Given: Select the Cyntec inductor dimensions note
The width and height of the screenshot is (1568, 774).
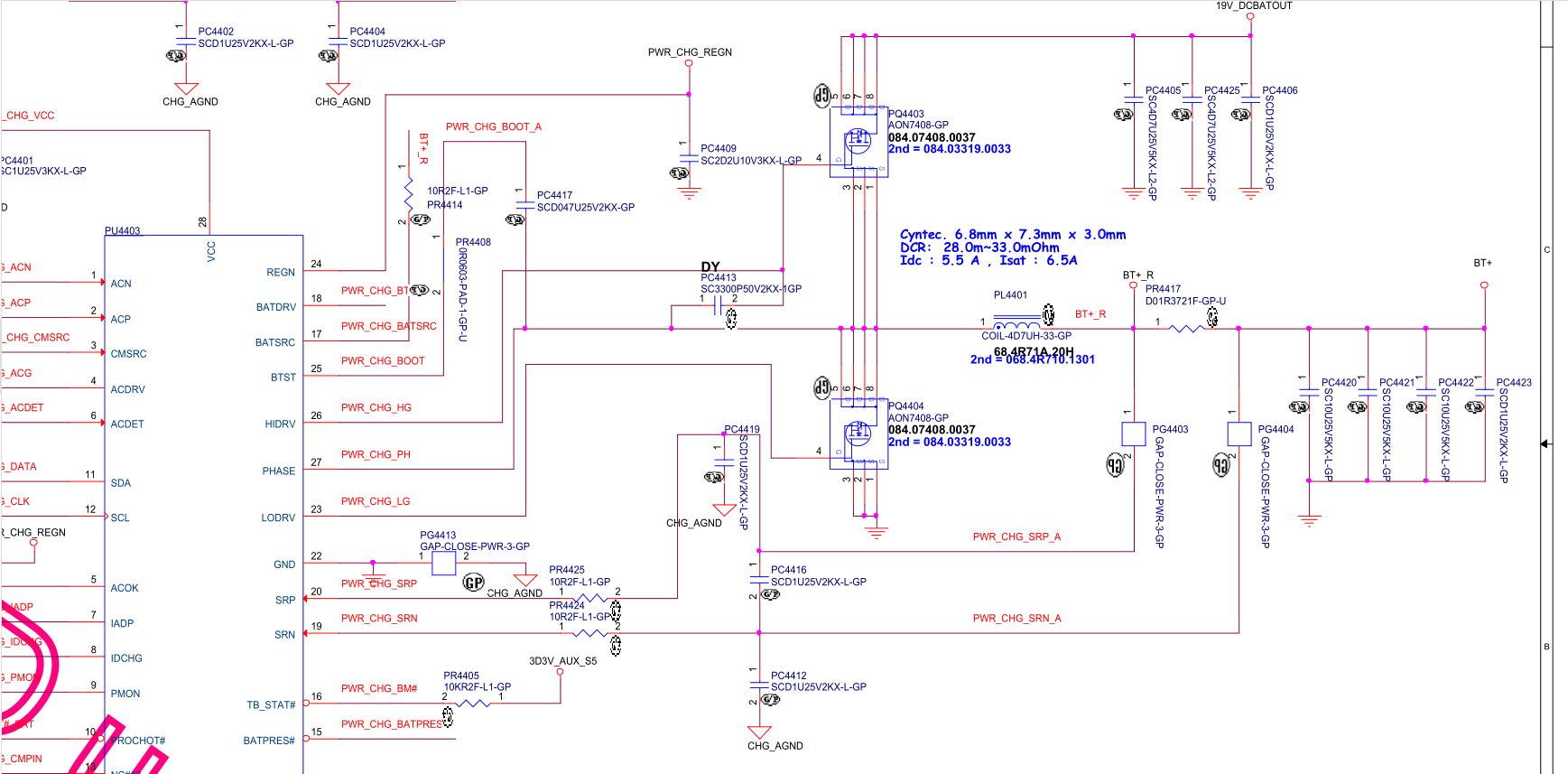Looking at the screenshot, I should 1013,235.
